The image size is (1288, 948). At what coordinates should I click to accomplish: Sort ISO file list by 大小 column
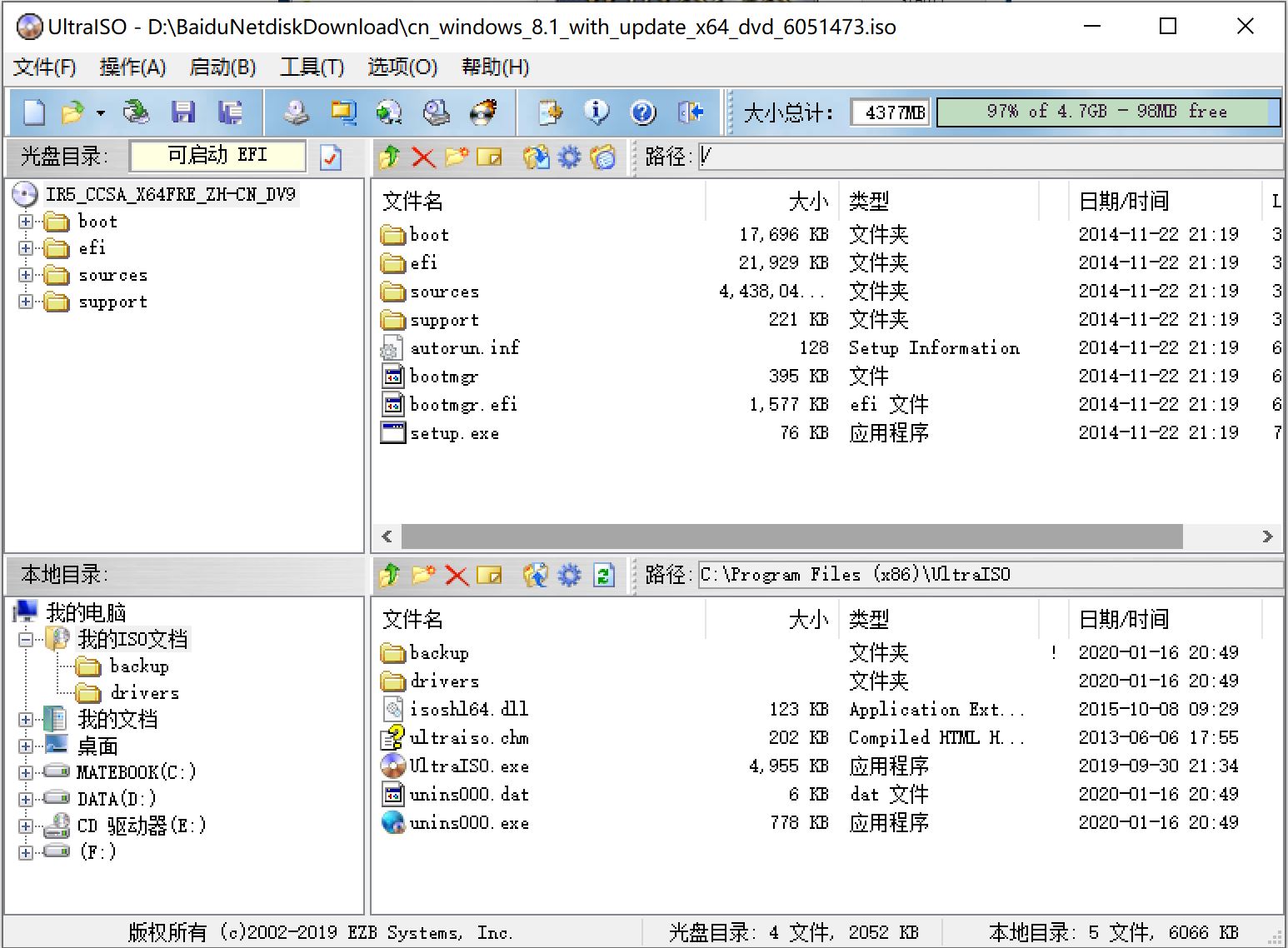pyautogui.click(x=771, y=201)
